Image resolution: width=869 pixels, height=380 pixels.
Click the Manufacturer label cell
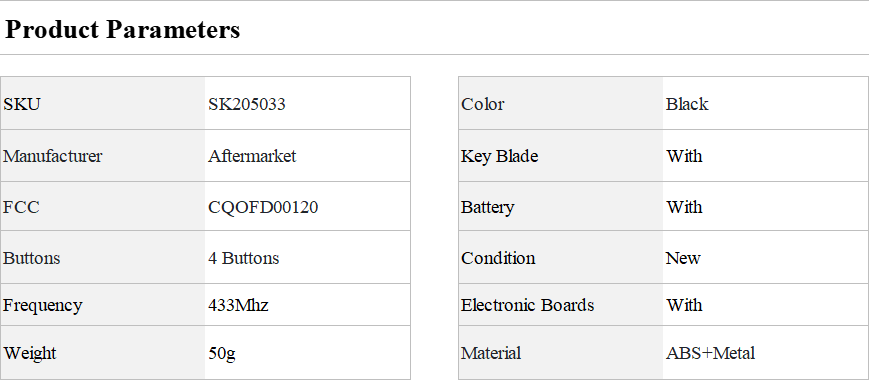click(x=103, y=156)
